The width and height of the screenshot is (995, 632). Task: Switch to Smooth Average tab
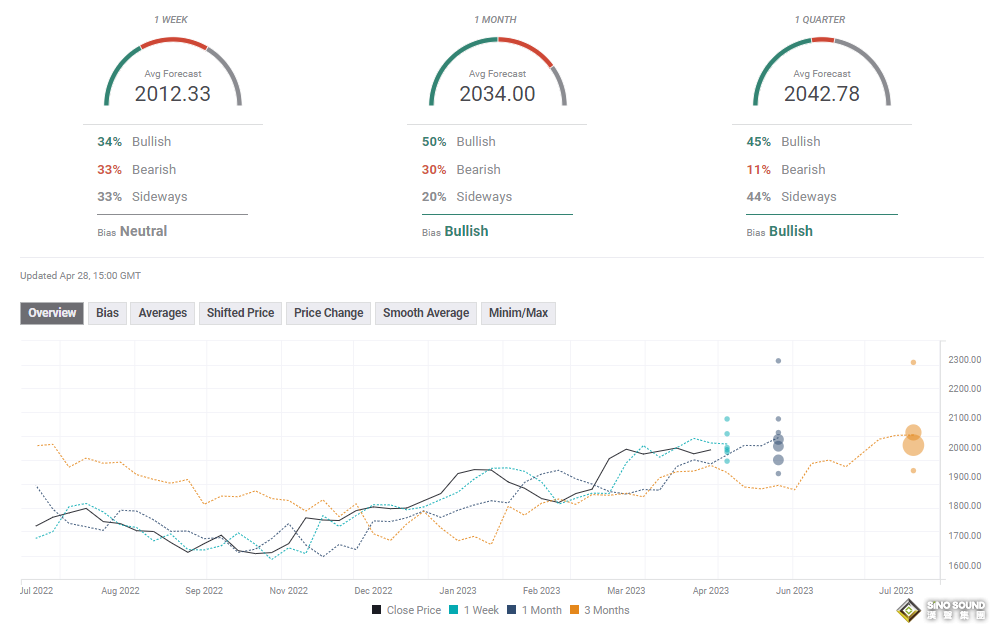point(426,313)
